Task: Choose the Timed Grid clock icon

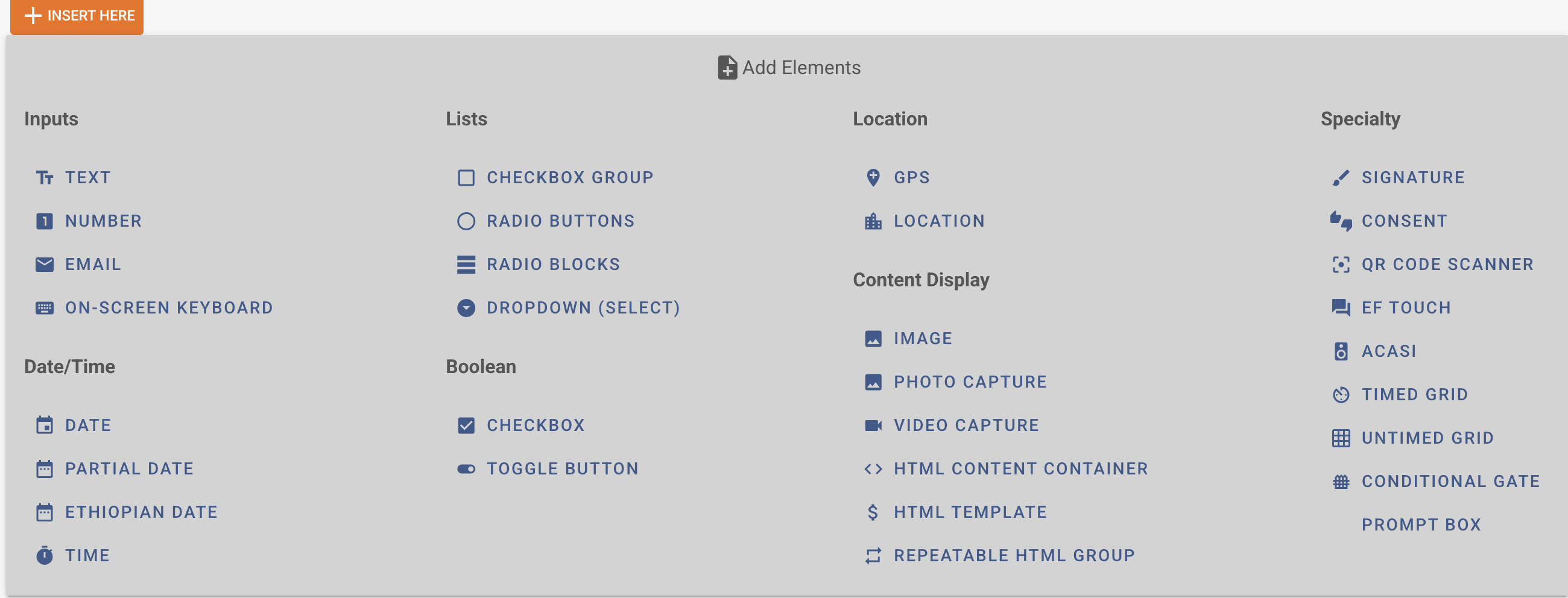Action: coord(1341,395)
